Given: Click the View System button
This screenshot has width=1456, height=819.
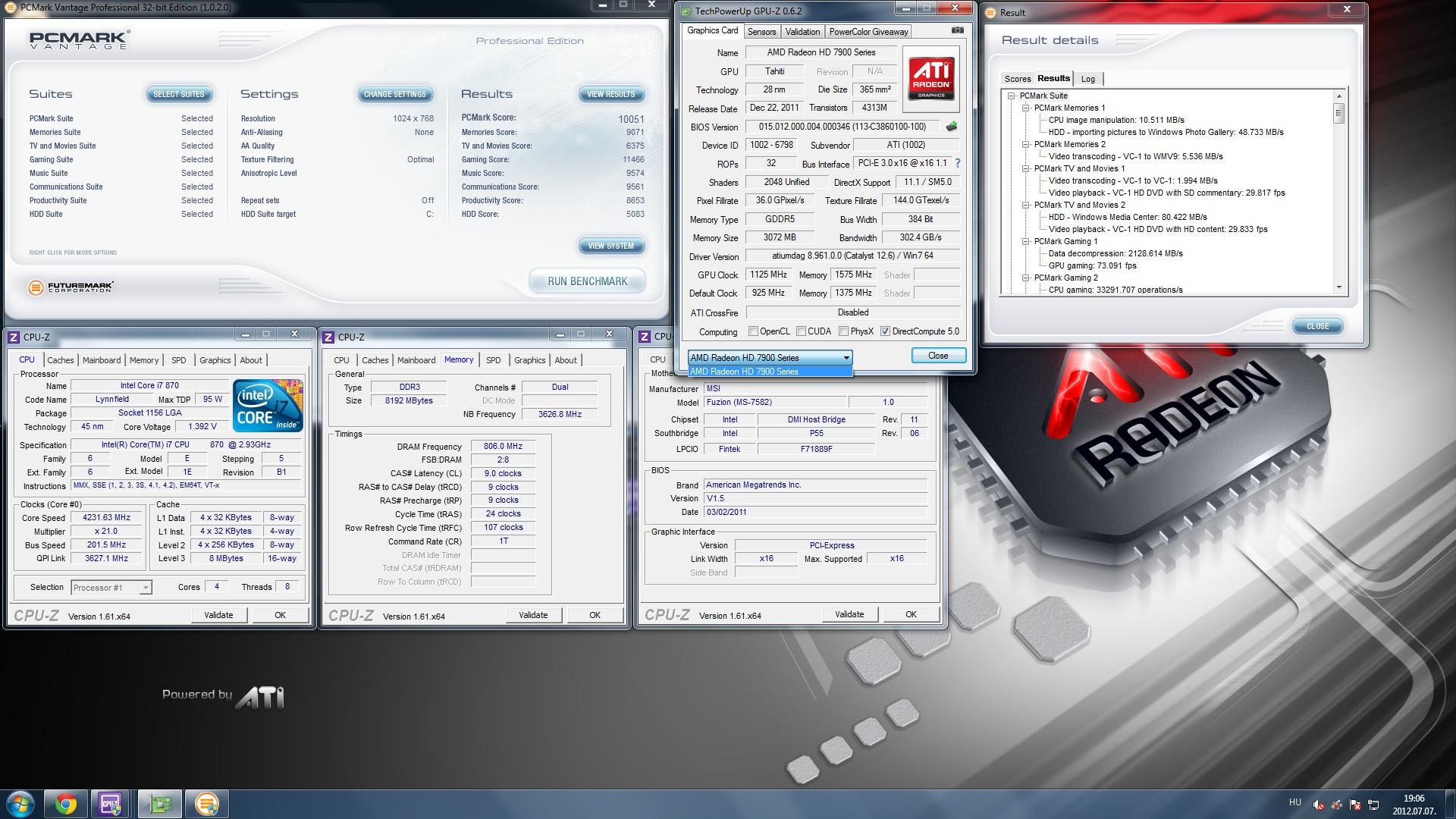Looking at the screenshot, I should click(611, 246).
